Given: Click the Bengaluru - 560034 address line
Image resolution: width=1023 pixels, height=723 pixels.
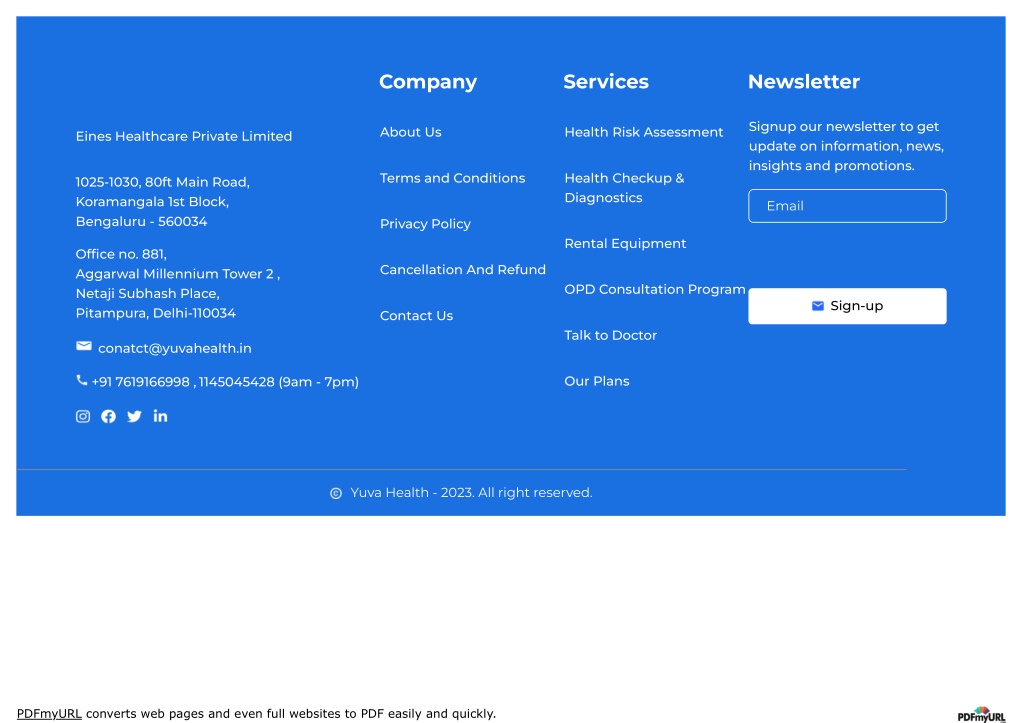Looking at the screenshot, I should (x=141, y=222).
